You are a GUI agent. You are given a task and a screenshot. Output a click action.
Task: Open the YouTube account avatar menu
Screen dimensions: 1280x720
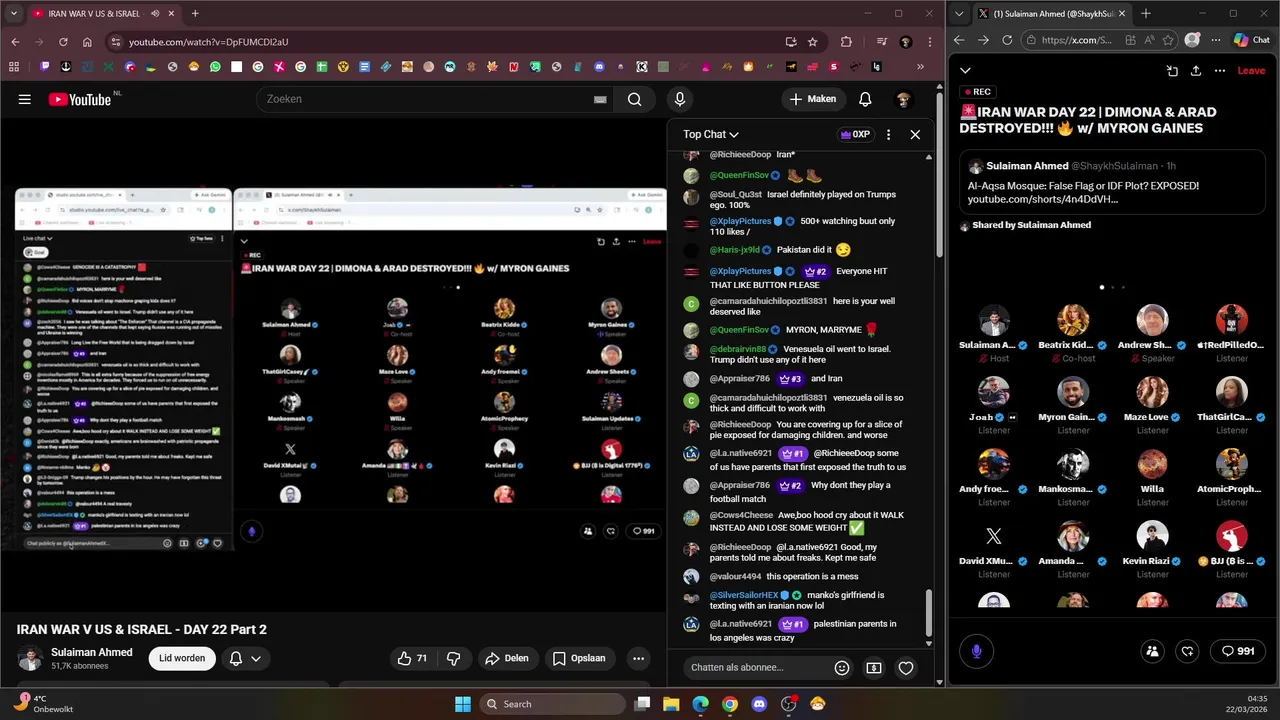[903, 99]
